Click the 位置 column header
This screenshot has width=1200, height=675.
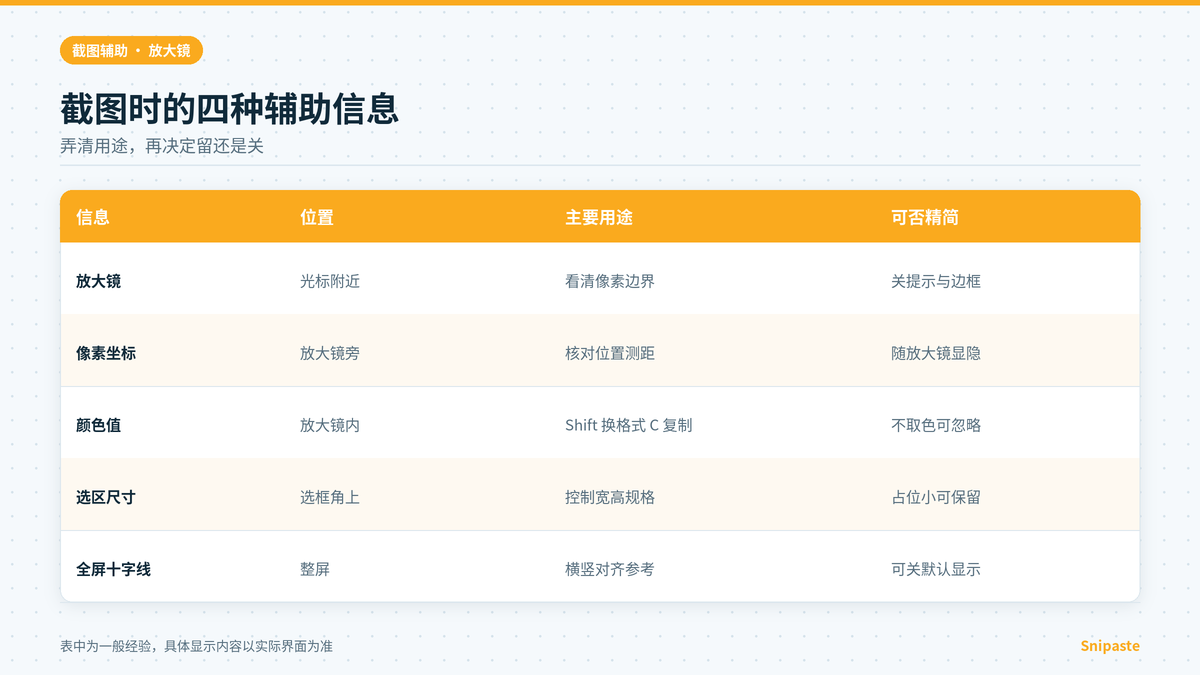[x=317, y=217]
